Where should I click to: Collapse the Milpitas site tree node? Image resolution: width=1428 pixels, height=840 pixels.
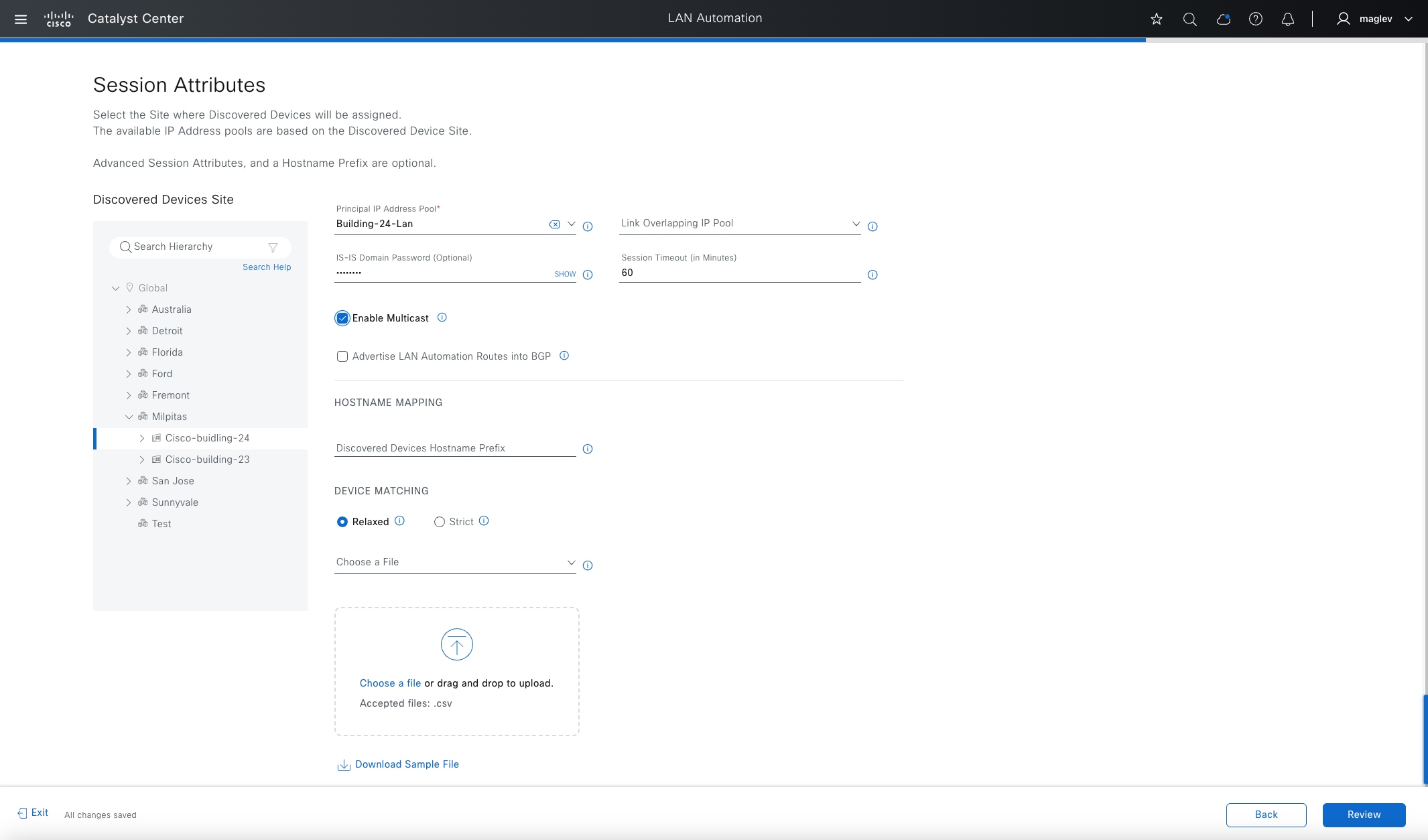pos(129,417)
